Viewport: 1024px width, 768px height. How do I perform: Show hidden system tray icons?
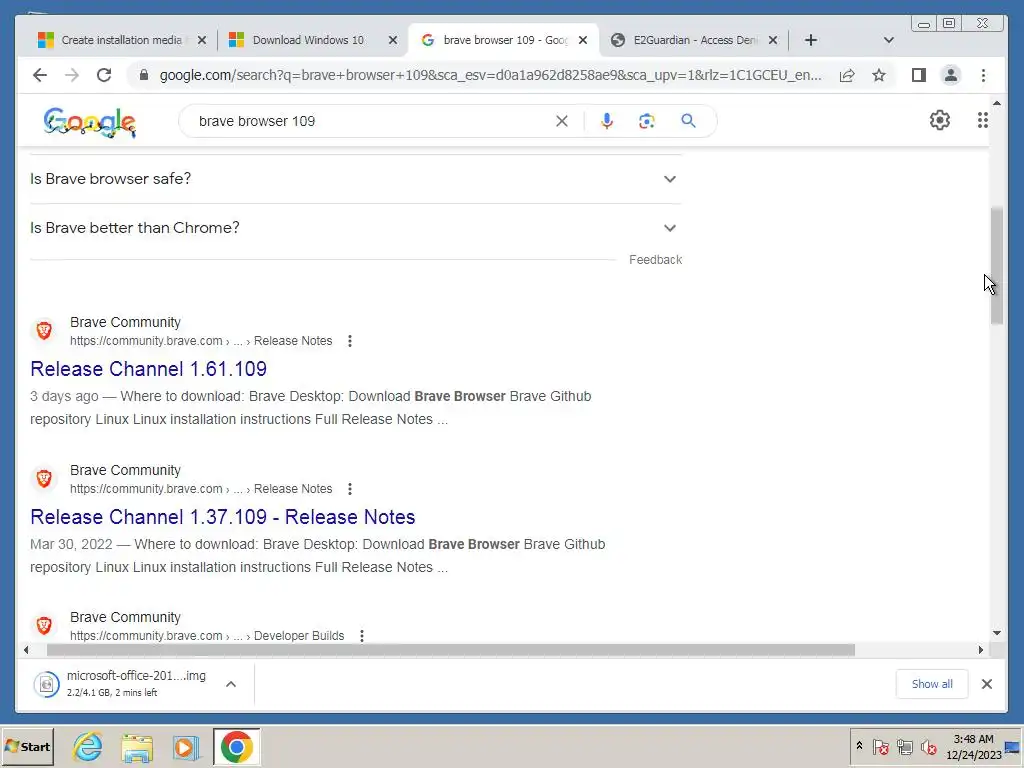point(859,746)
